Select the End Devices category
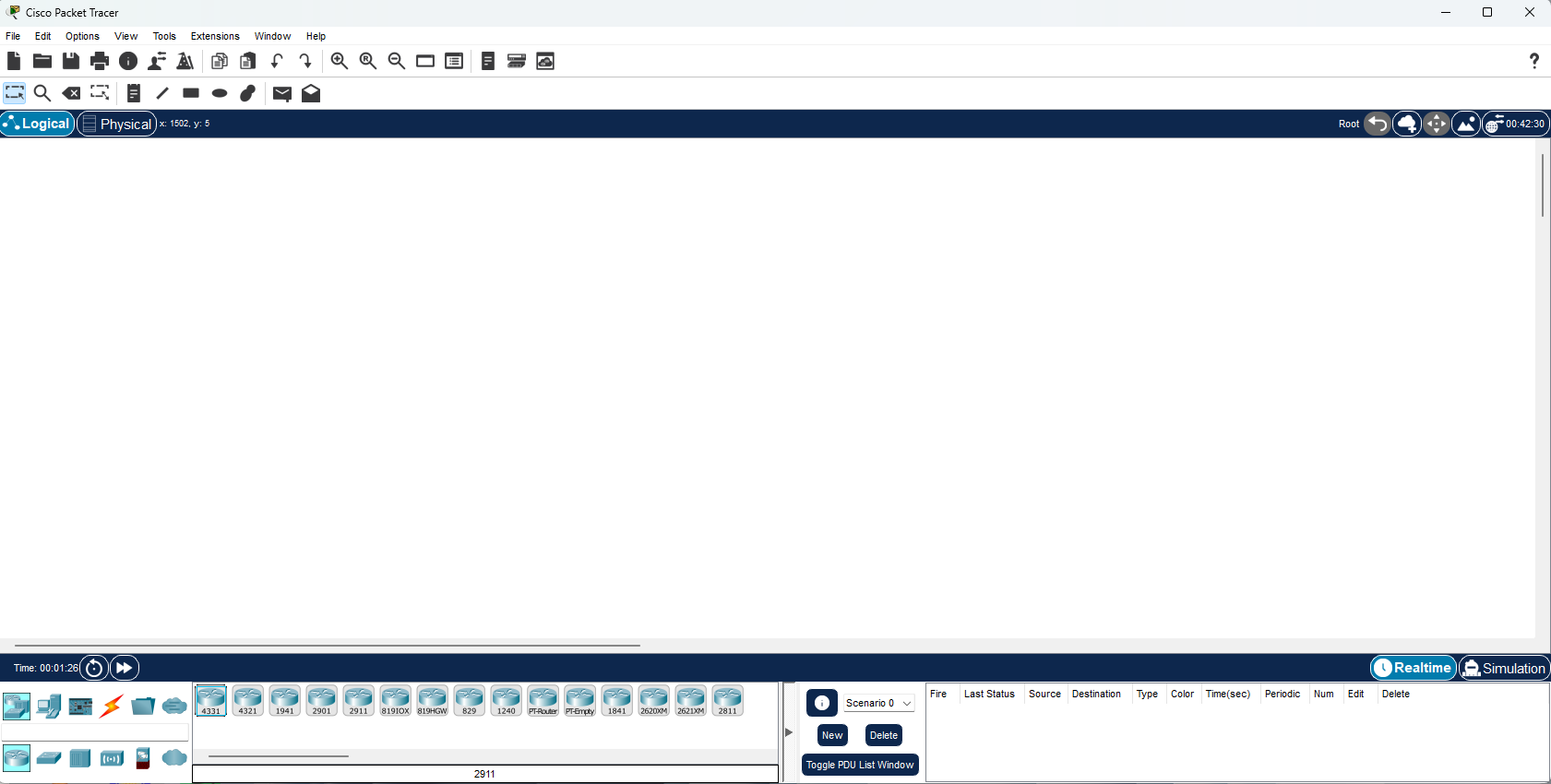The image size is (1551, 784). (x=49, y=707)
